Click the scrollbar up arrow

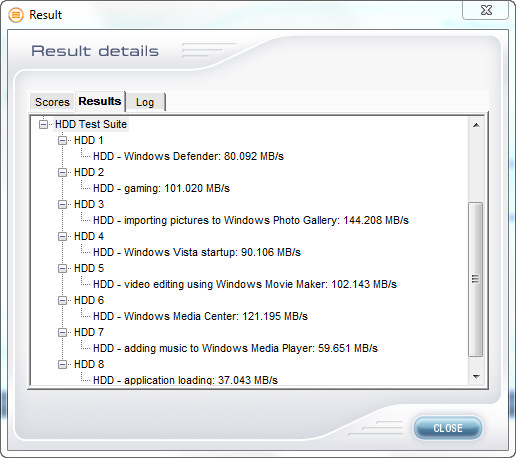coord(476,125)
